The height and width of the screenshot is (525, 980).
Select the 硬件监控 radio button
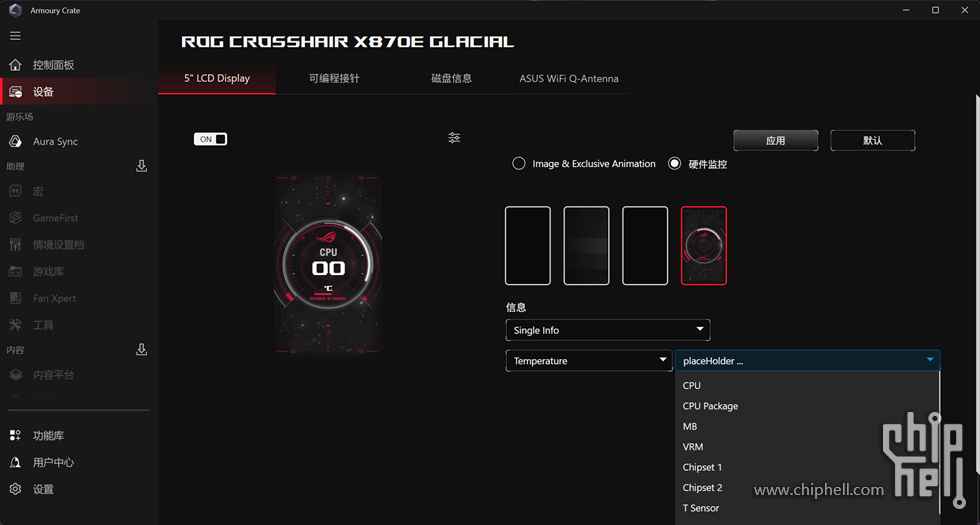tap(675, 164)
